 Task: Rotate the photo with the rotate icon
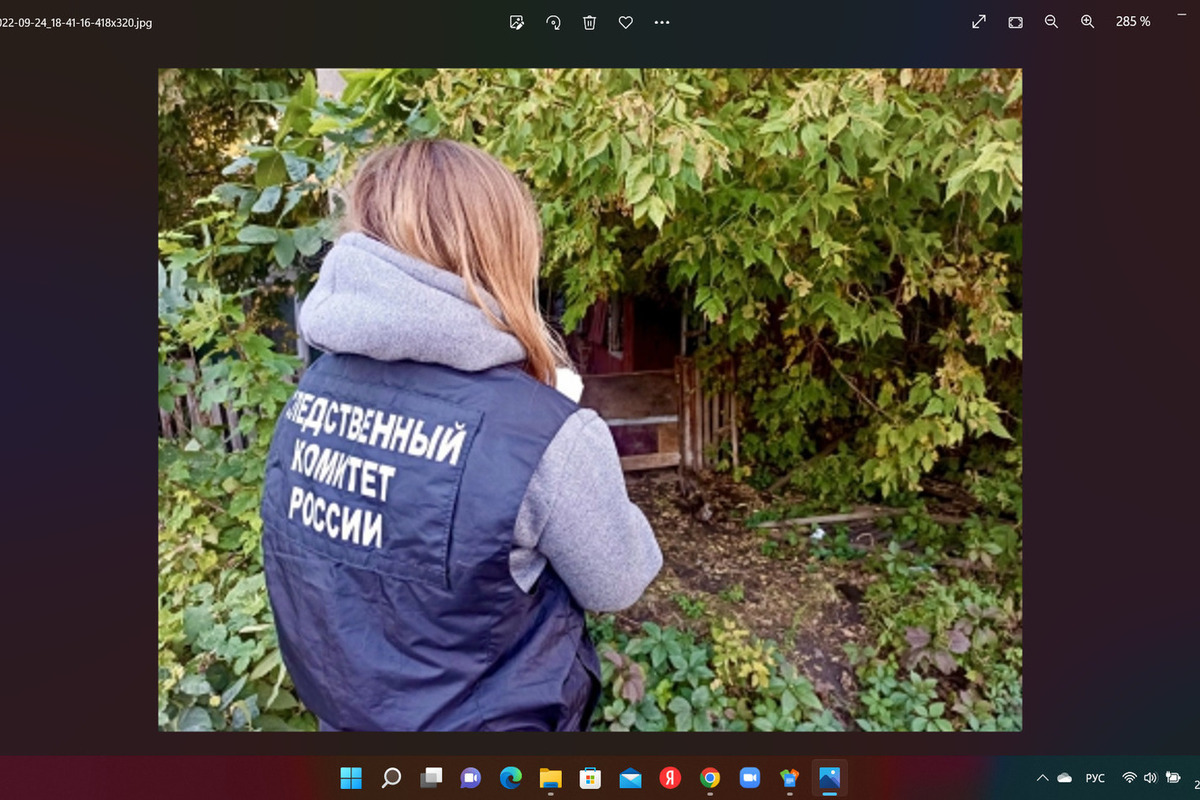553,22
